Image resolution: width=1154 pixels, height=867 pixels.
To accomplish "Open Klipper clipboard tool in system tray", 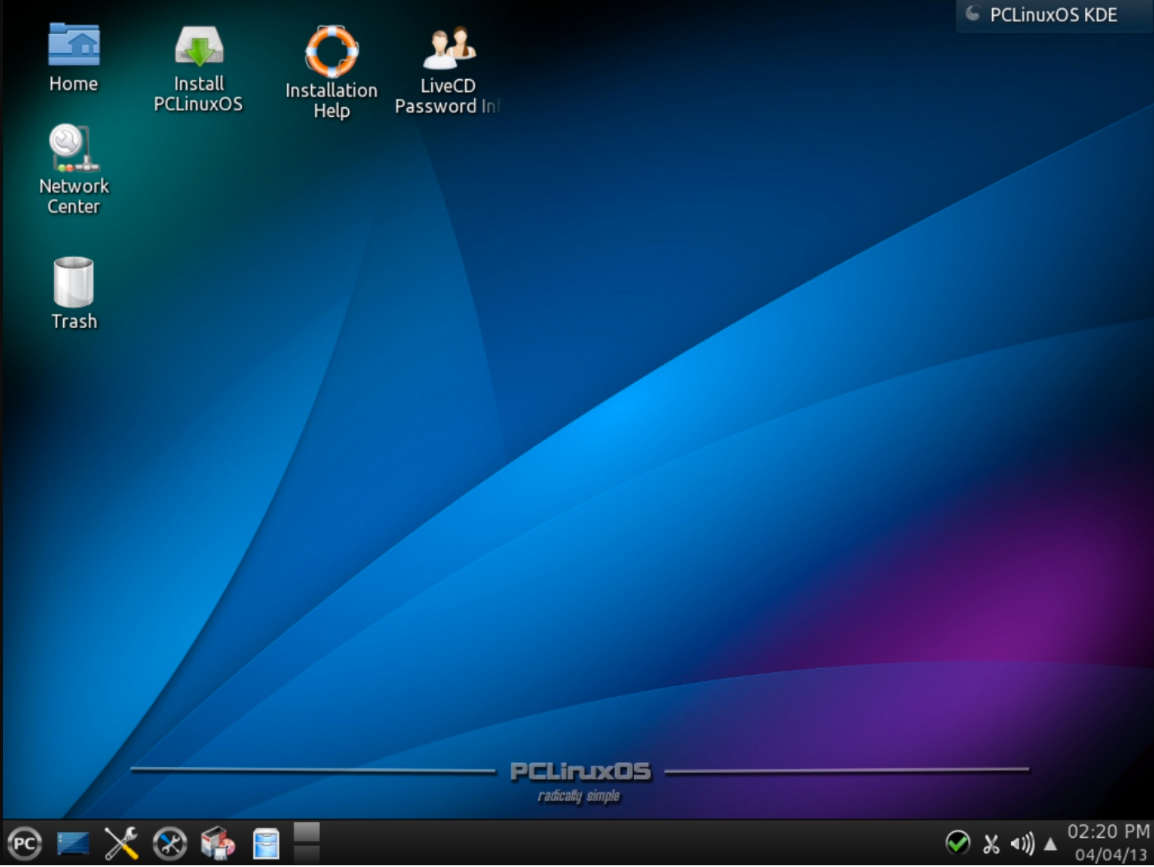I will click(992, 843).
